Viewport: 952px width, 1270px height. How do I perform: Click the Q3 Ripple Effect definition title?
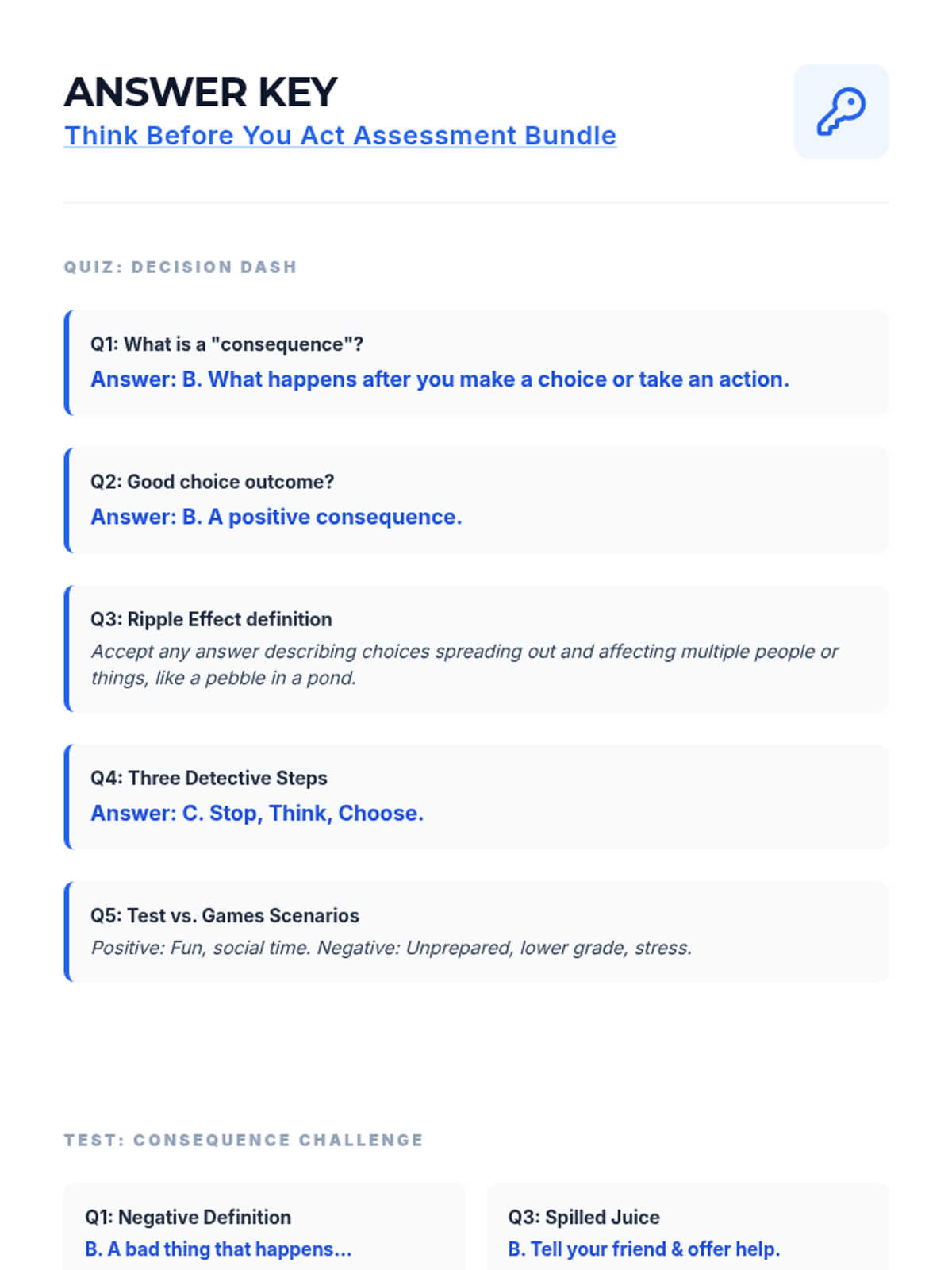[211, 619]
